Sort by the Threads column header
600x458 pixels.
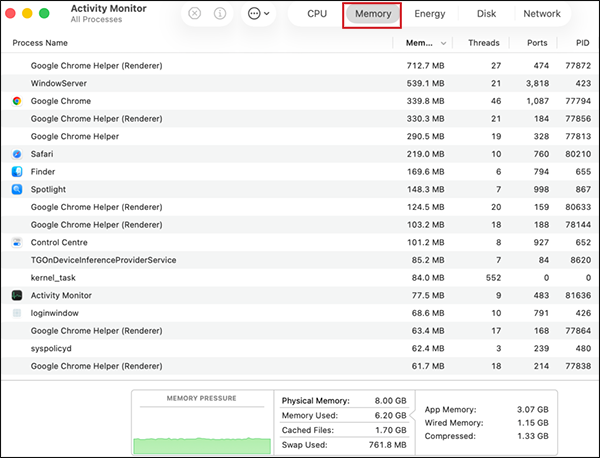point(484,43)
